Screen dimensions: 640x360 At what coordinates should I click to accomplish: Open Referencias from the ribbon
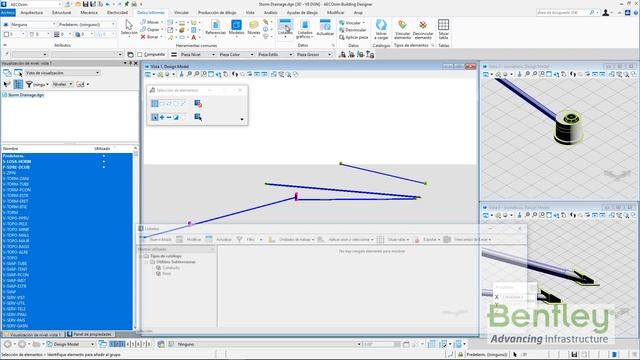(216, 27)
